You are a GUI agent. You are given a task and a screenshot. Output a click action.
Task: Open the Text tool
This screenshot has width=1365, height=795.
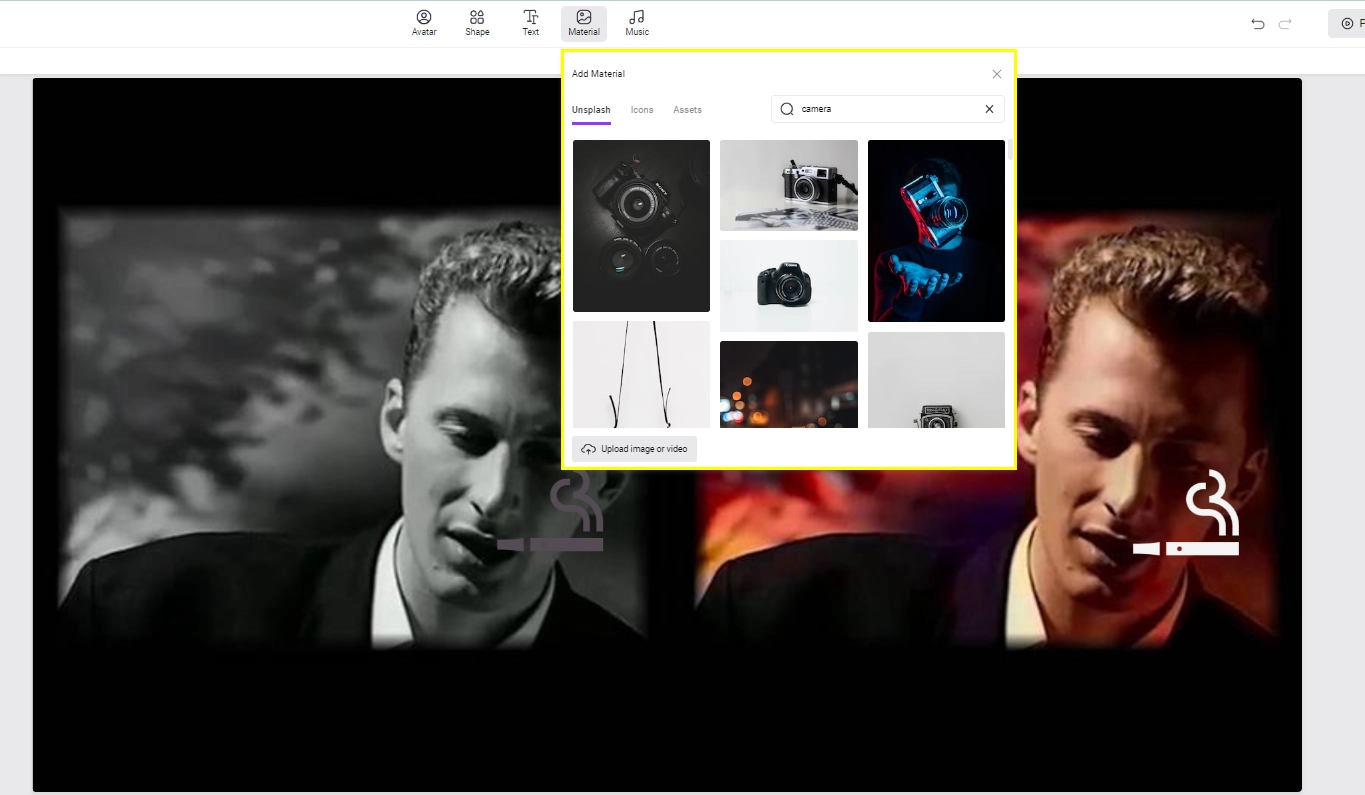pos(530,22)
